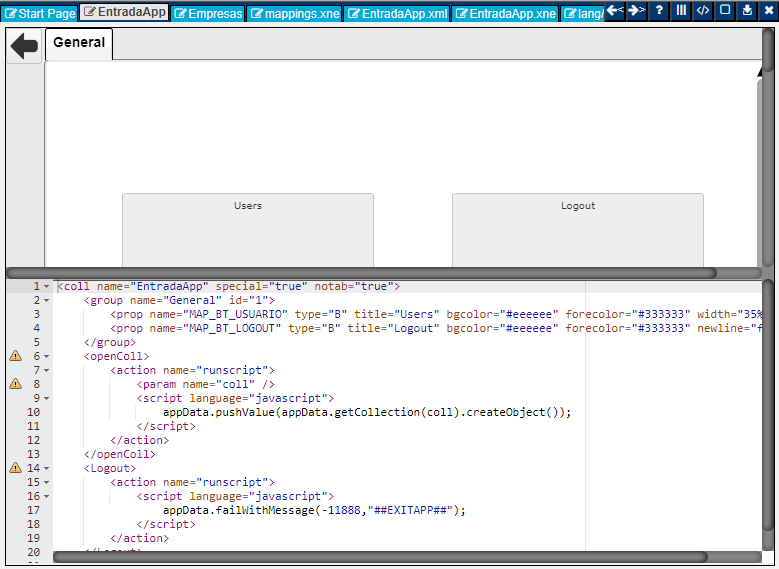Click the MAP_BT_LOGOUT prop line

pos(436,328)
